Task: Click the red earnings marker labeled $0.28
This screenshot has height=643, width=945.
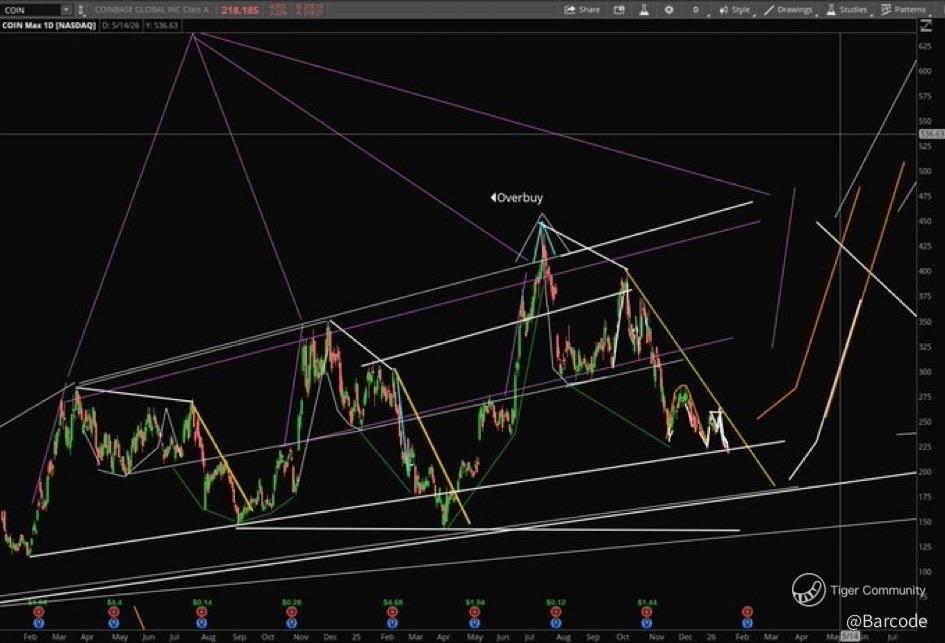Action: pos(292,612)
